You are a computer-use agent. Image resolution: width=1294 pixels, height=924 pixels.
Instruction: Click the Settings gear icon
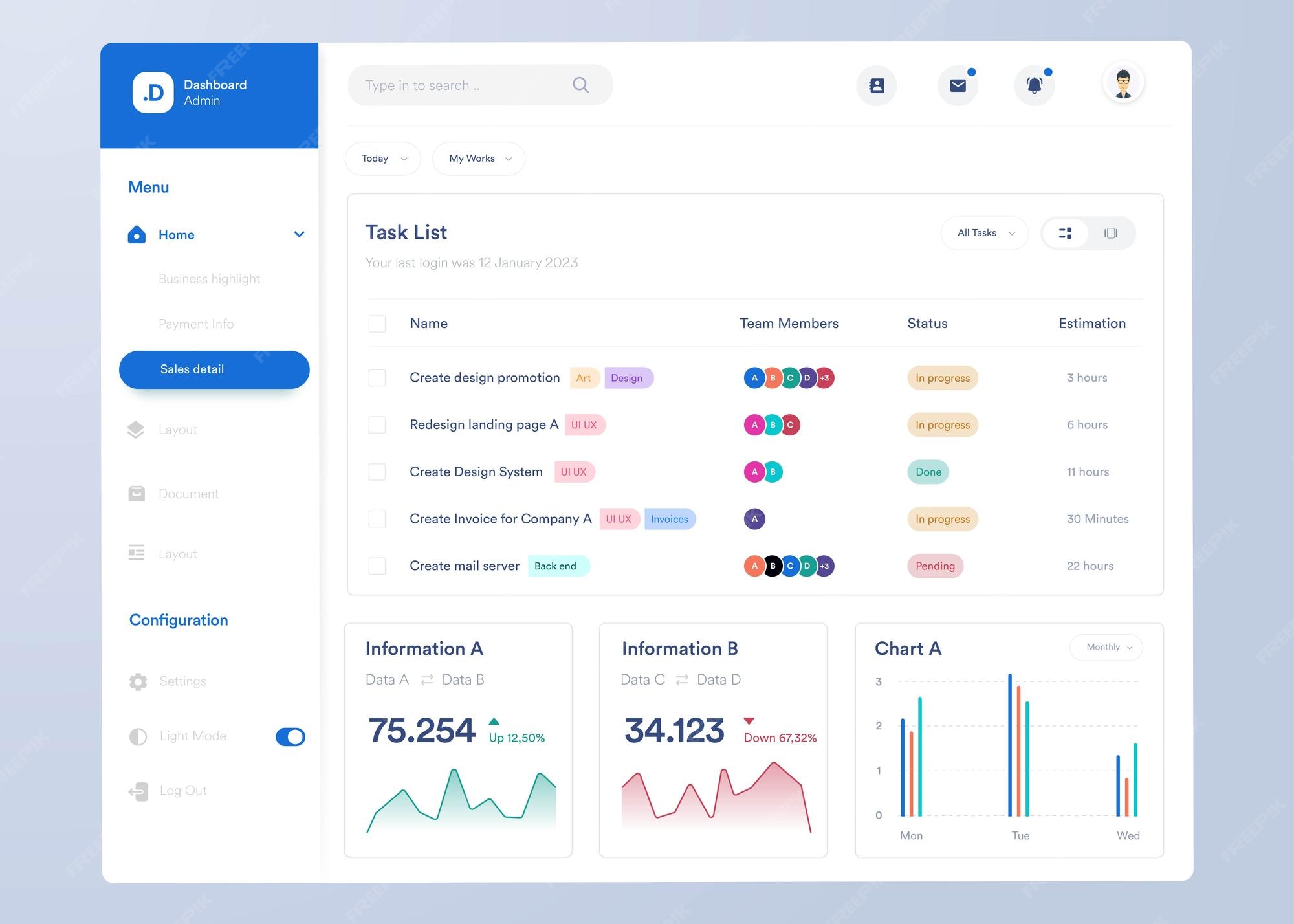(138, 681)
